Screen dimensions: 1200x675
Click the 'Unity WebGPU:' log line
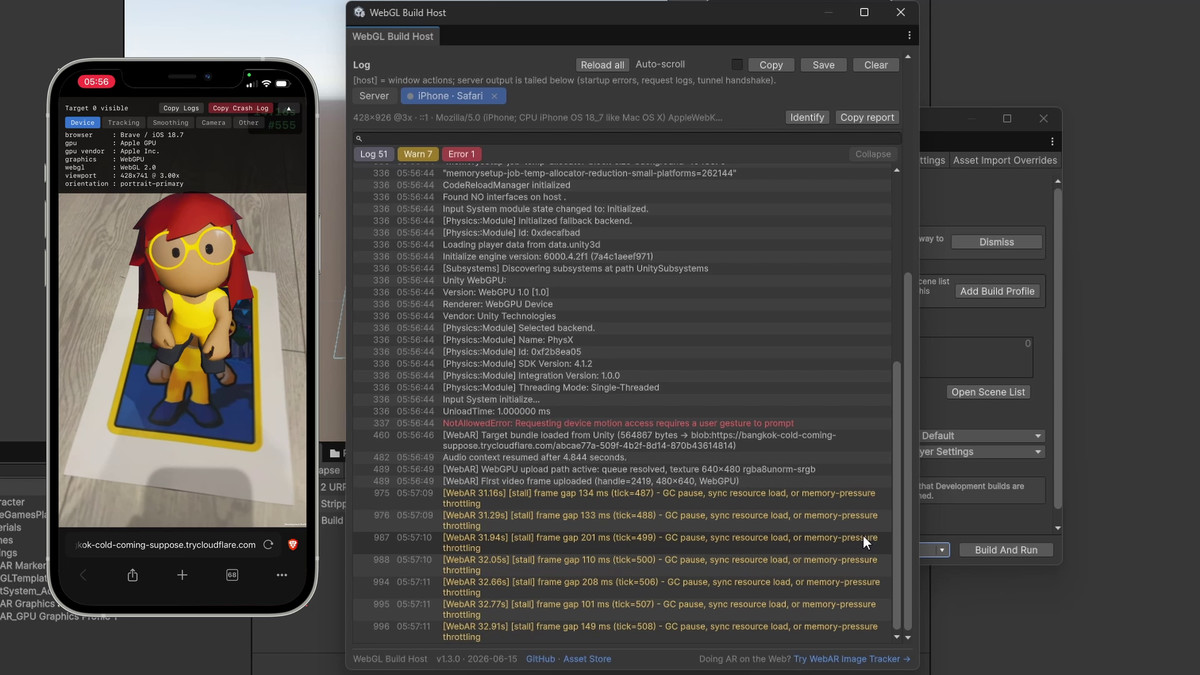pyautogui.click(x=621, y=280)
